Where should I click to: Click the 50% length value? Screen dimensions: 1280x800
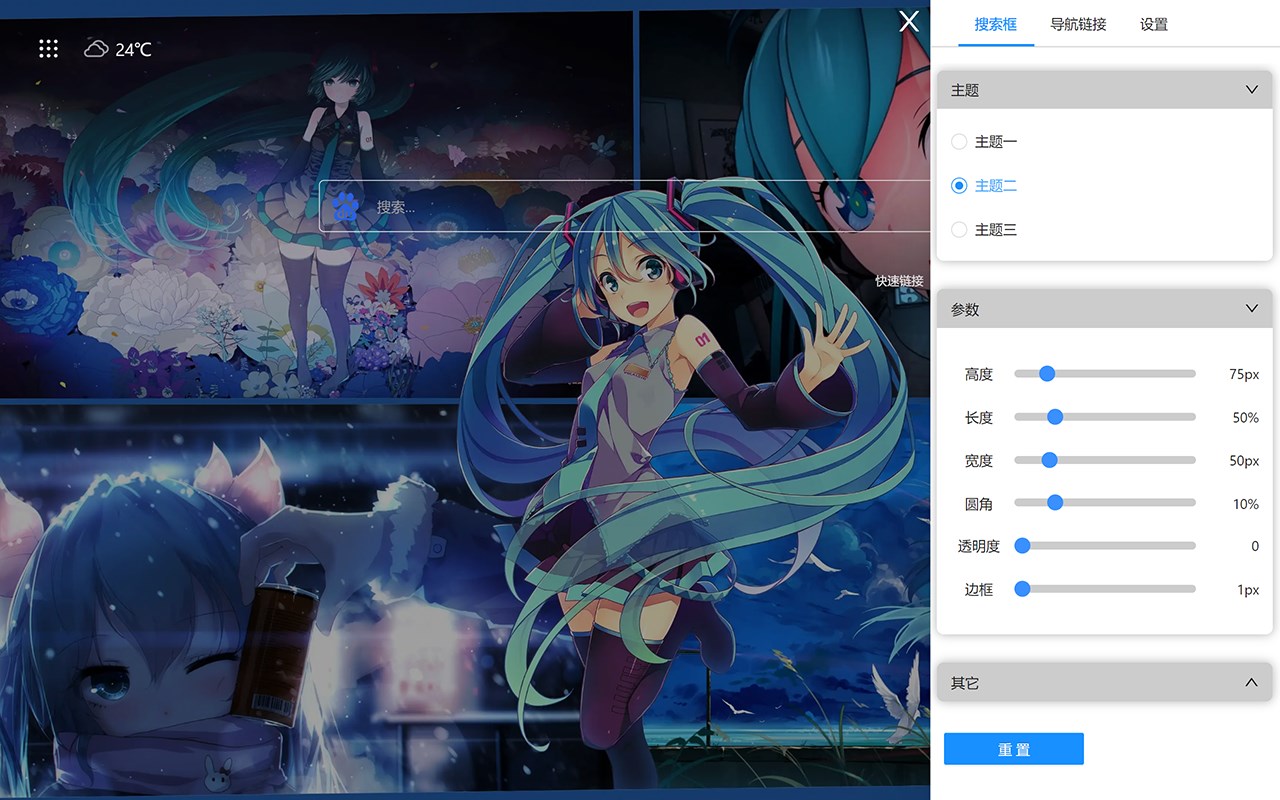click(1245, 418)
